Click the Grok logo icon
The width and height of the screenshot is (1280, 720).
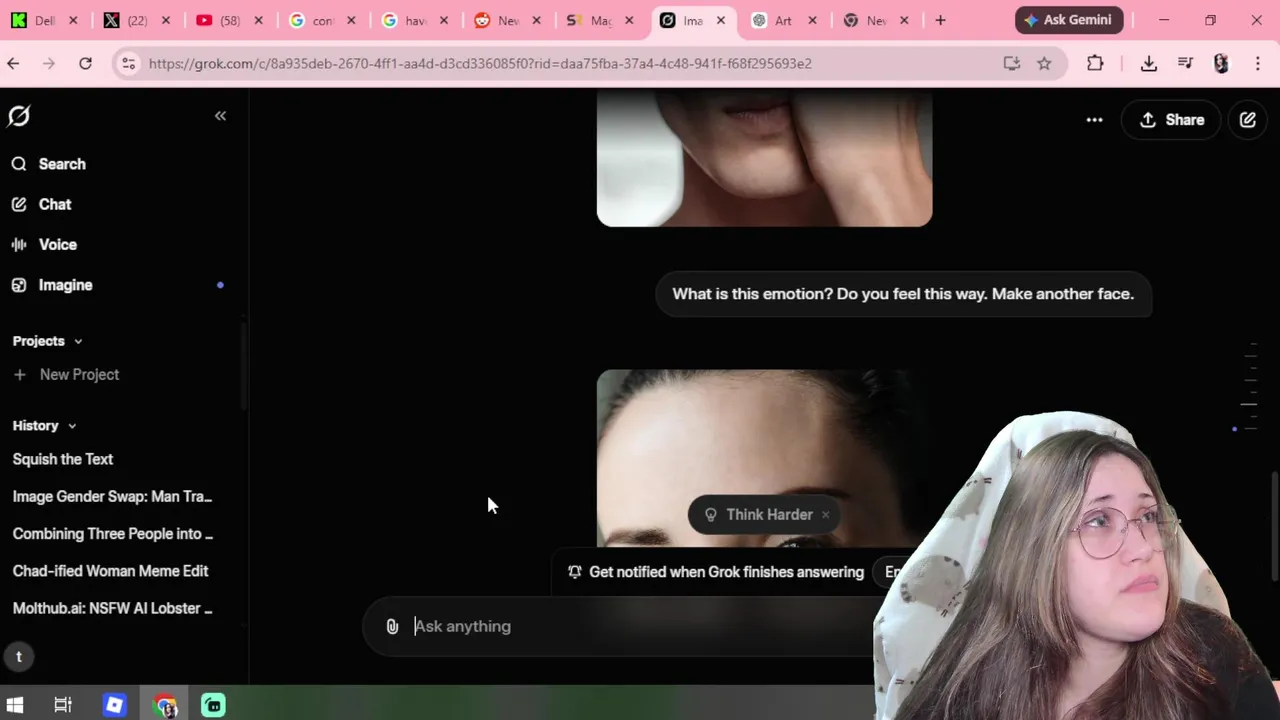tap(19, 116)
